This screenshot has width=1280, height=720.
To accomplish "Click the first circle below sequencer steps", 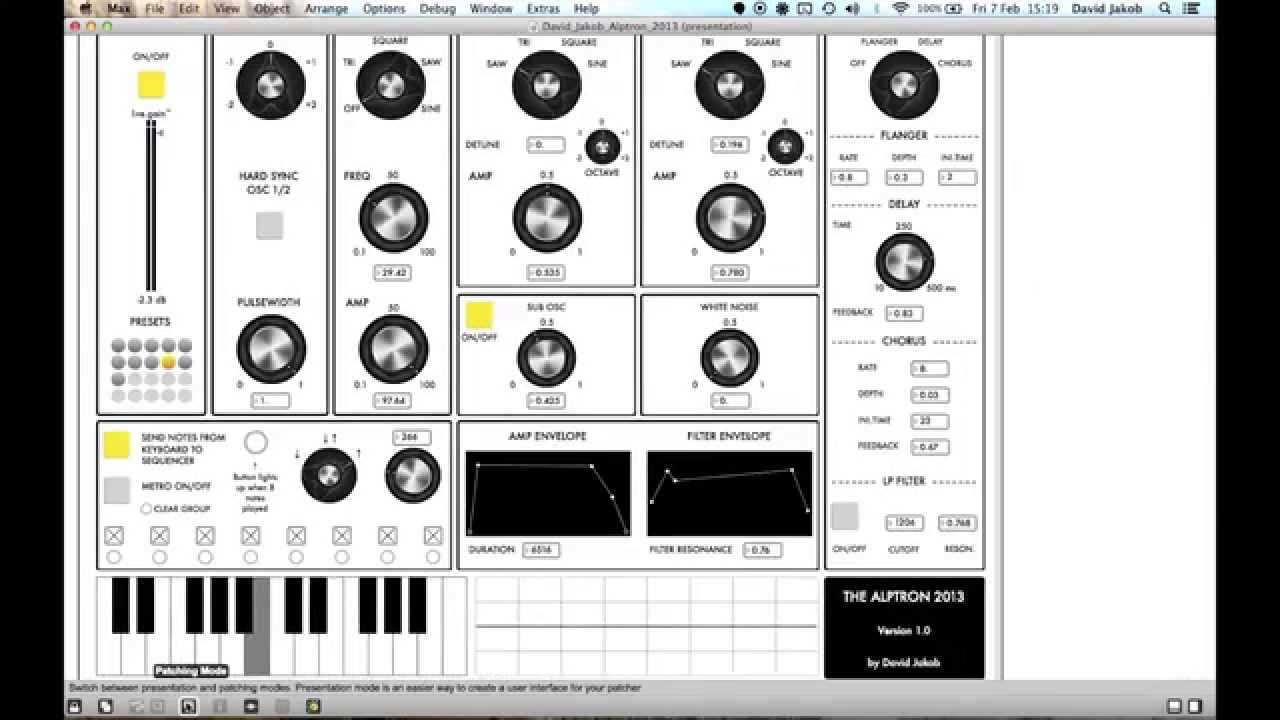I will (113, 557).
